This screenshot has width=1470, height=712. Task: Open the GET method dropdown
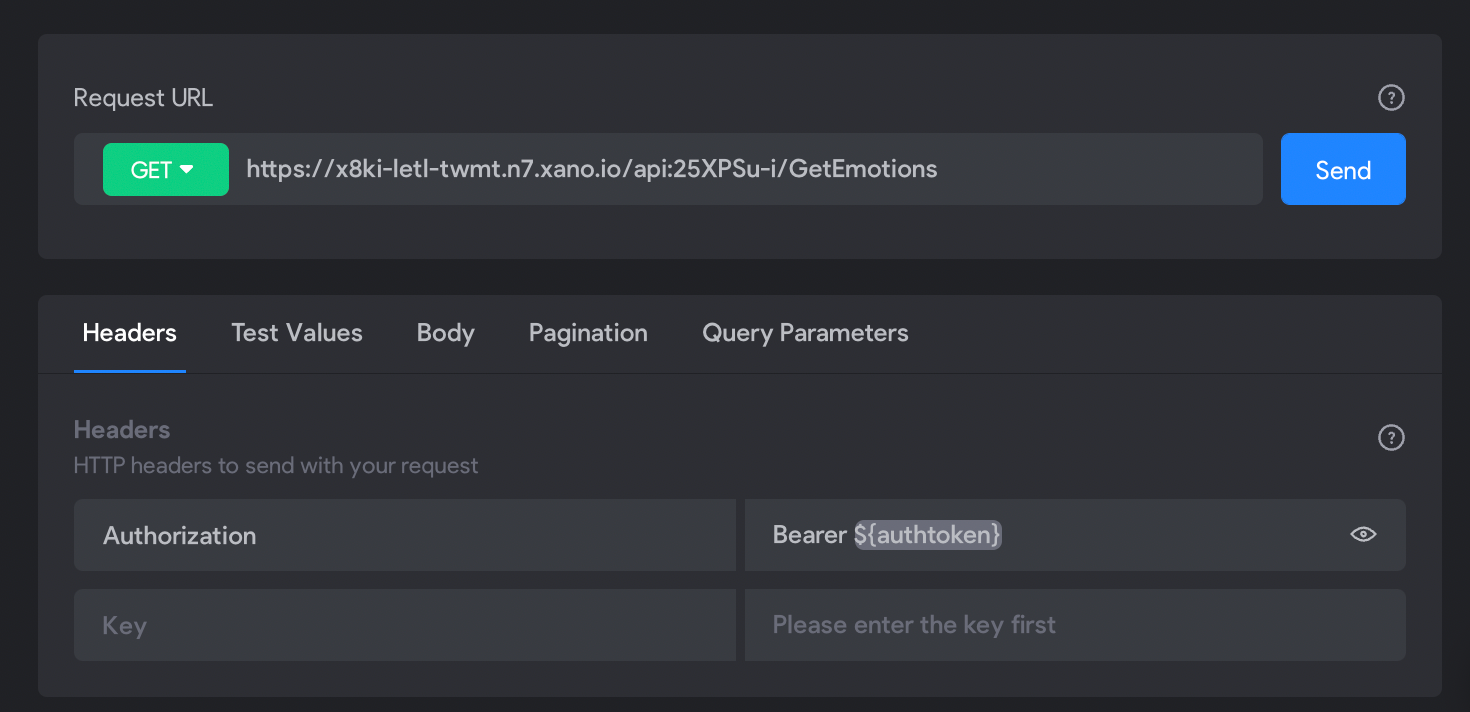point(166,170)
